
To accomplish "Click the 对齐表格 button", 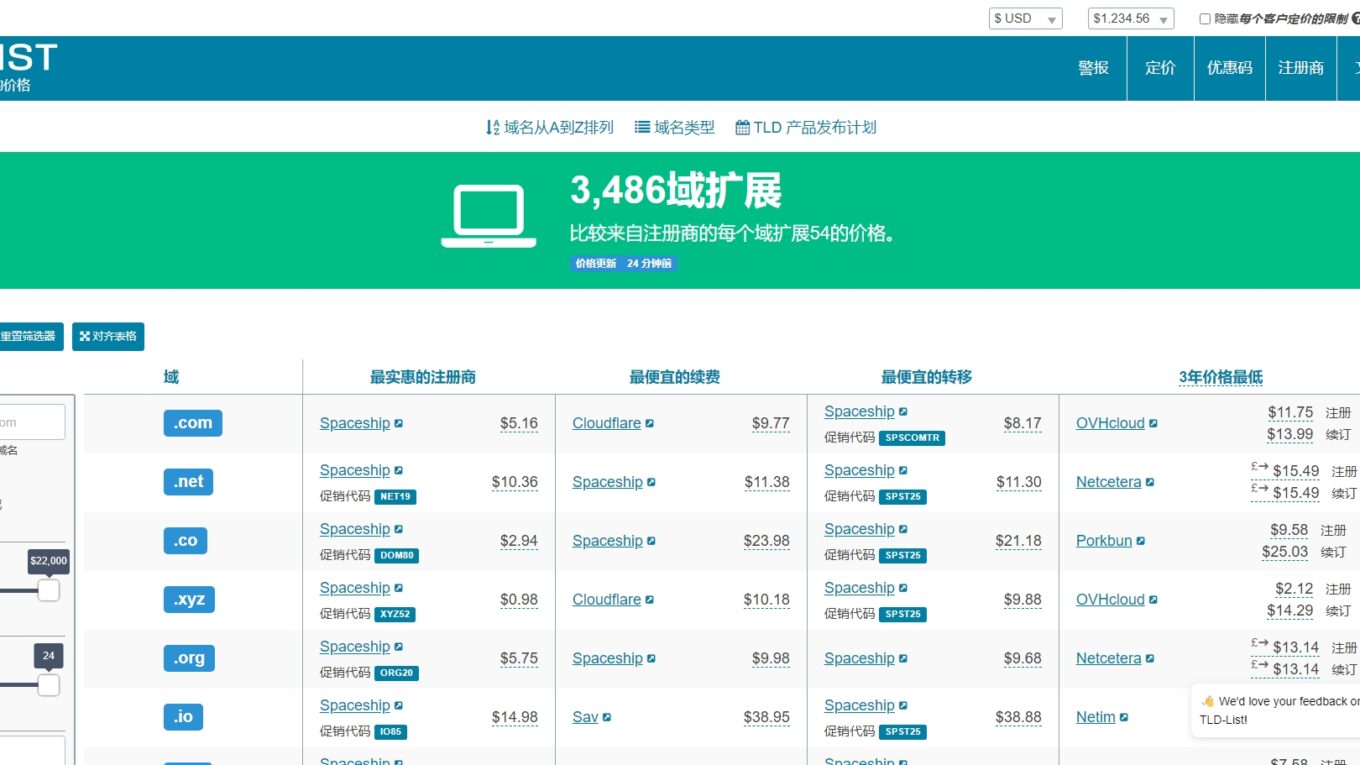I will 108,336.
